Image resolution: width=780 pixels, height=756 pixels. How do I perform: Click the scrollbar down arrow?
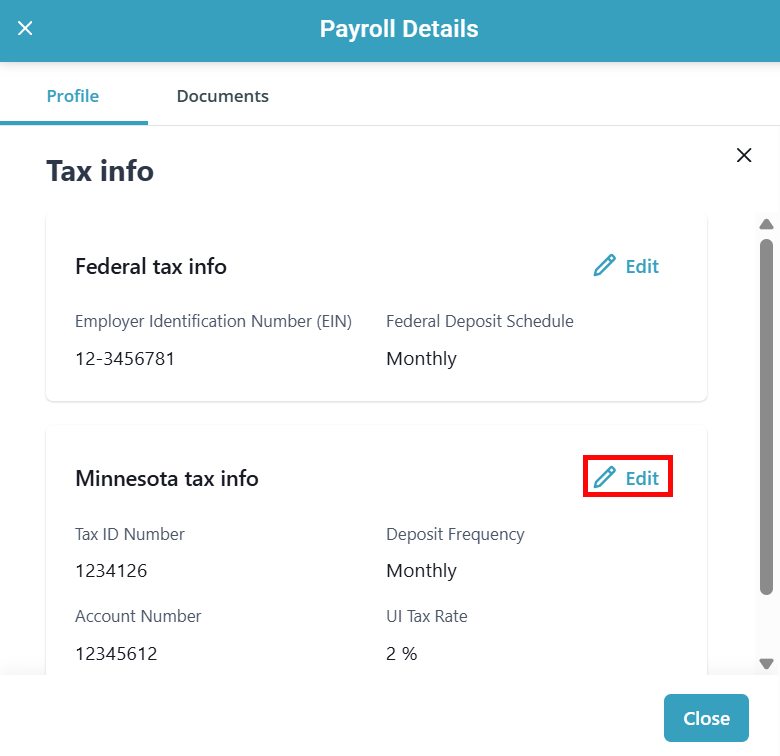click(767, 663)
